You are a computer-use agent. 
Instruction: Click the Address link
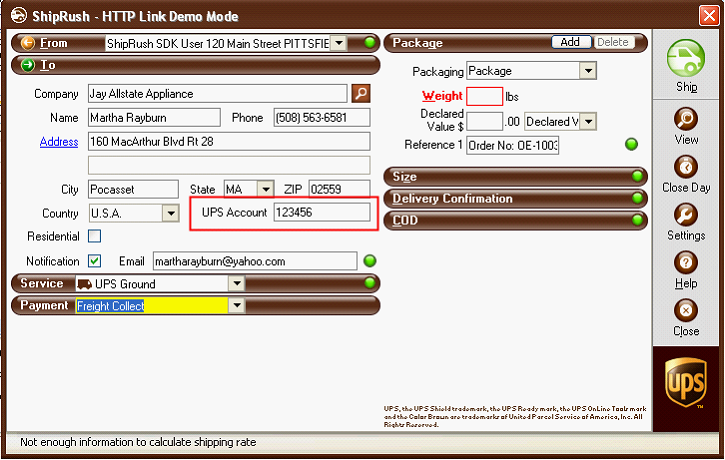(59, 142)
